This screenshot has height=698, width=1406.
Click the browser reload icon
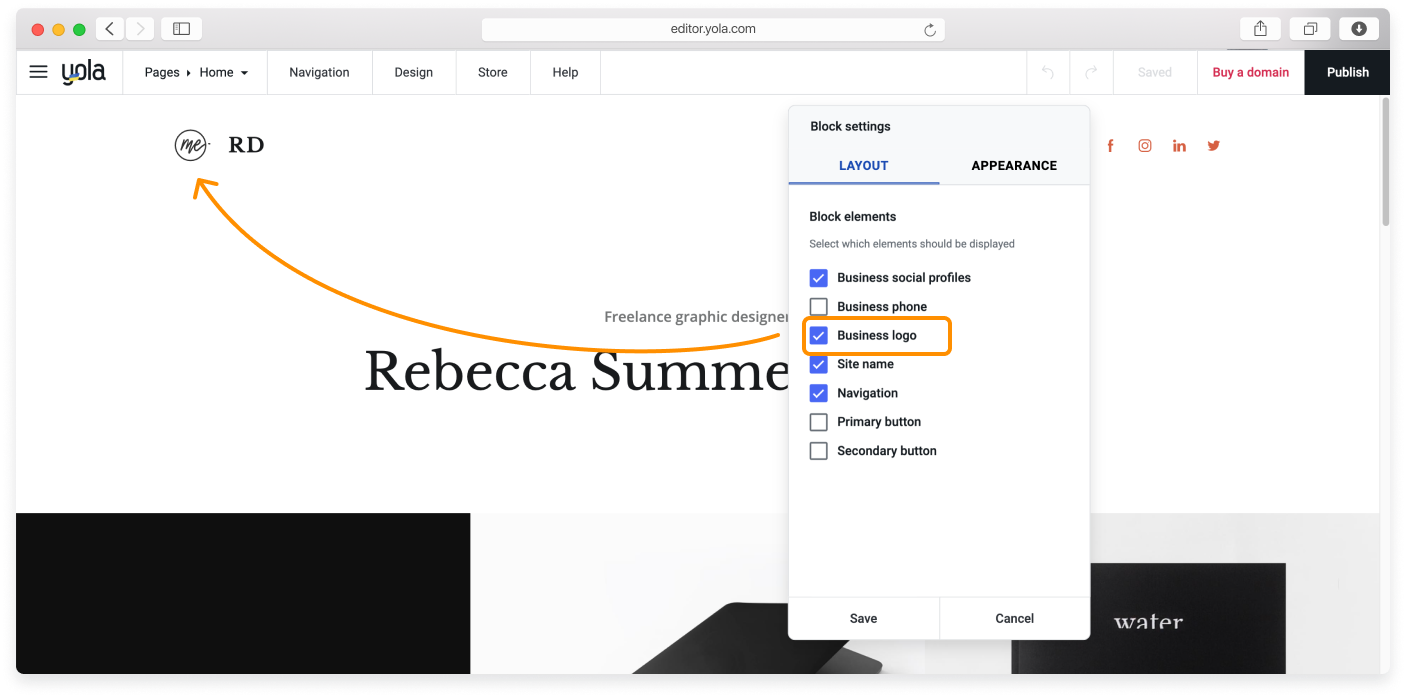click(x=930, y=30)
